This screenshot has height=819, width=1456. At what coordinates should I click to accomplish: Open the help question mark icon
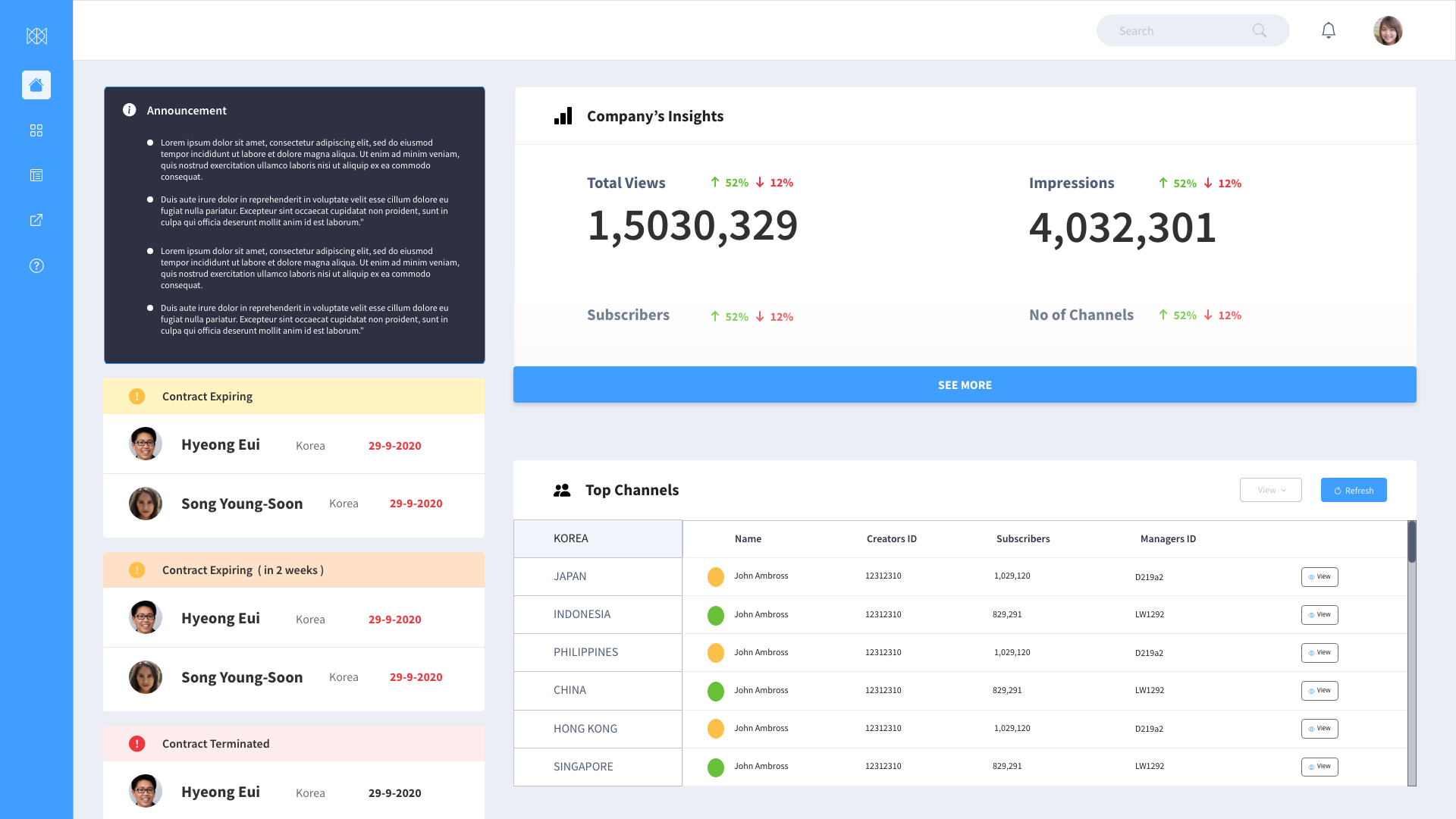click(x=36, y=265)
